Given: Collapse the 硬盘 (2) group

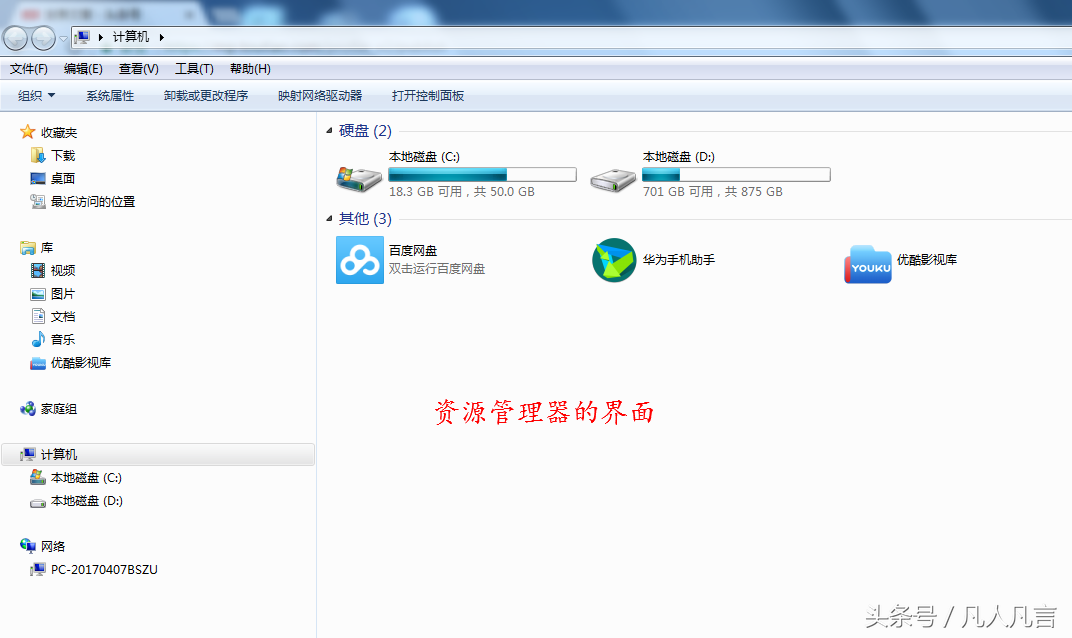Looking at the screenshot, I should point(330,130).
